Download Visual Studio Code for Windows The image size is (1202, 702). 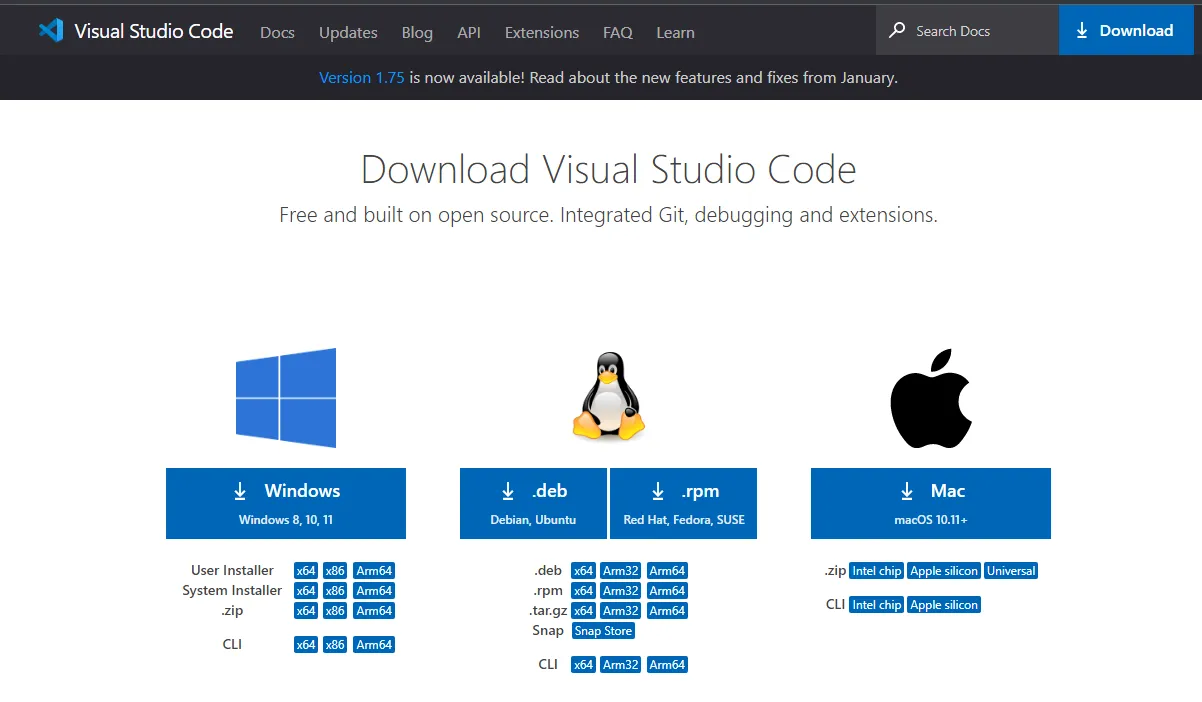[285, 503]
